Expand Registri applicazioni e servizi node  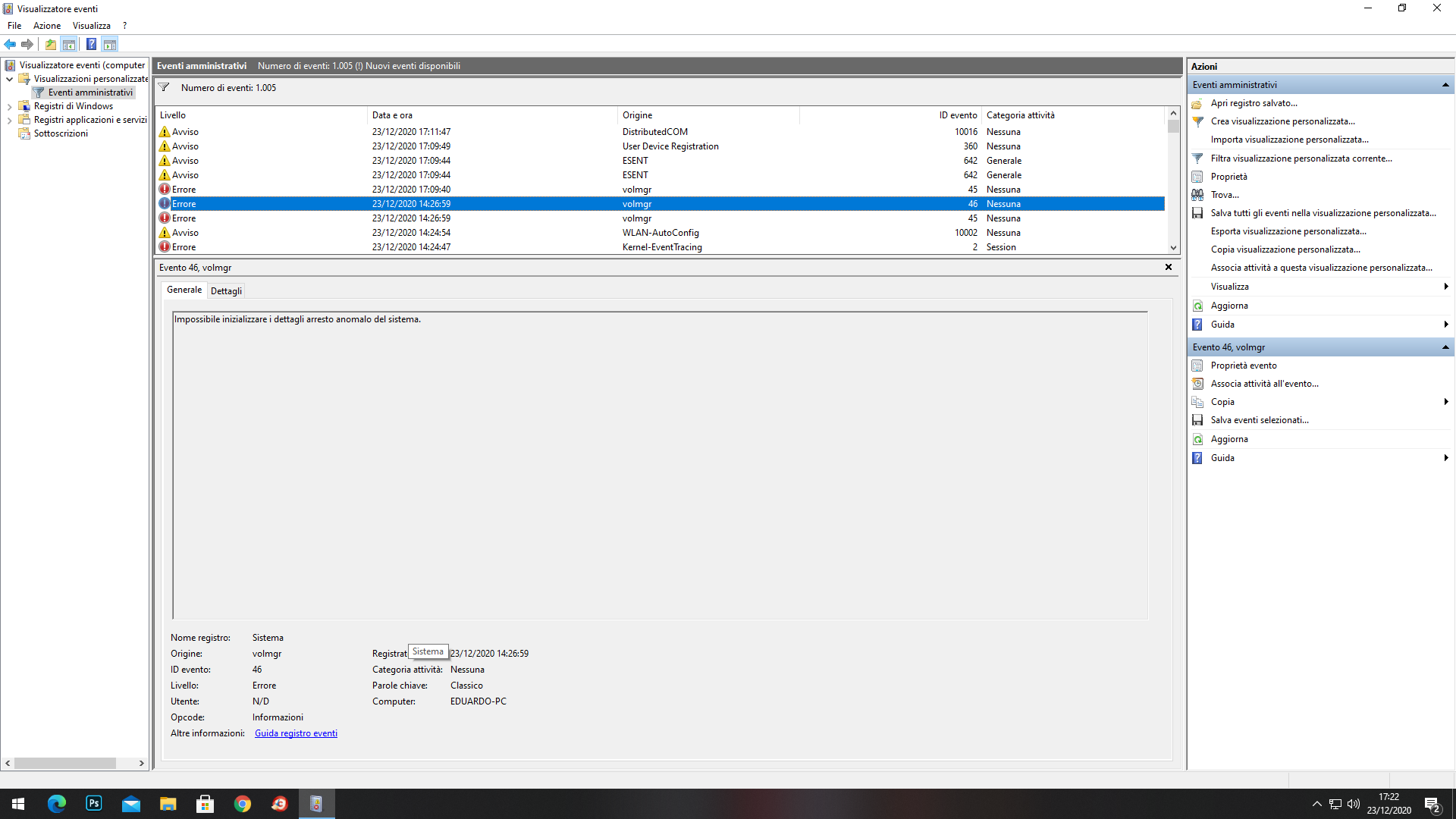point(9,120)
